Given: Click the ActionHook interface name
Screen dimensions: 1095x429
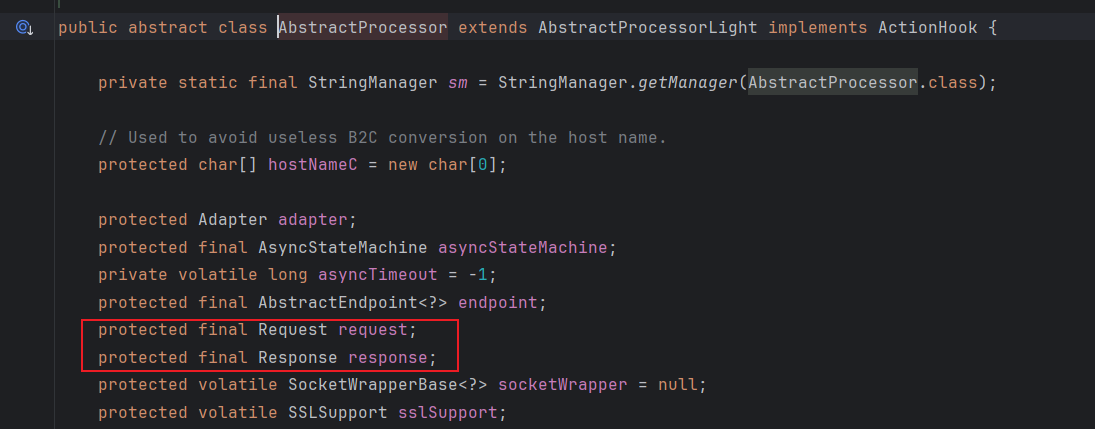Looking at the screenshot, I should (x=928, y=28).
